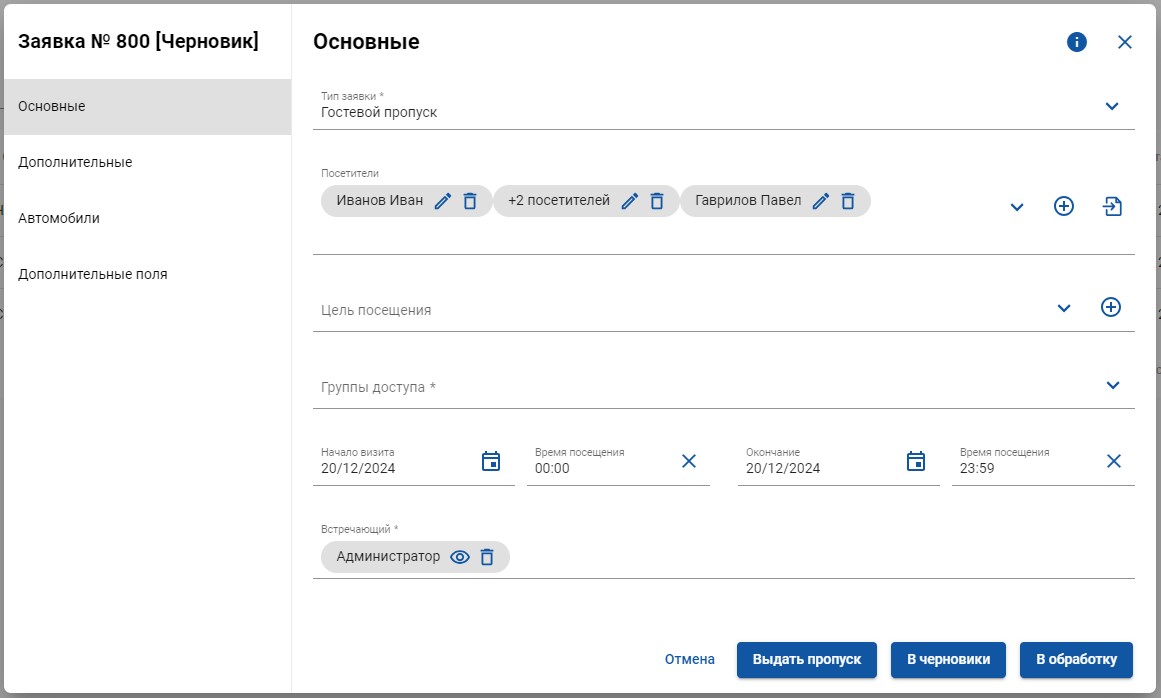Screen dimensions: 1161x698
Task: Add new visit purpose with plus icon
Action: 1111,307
